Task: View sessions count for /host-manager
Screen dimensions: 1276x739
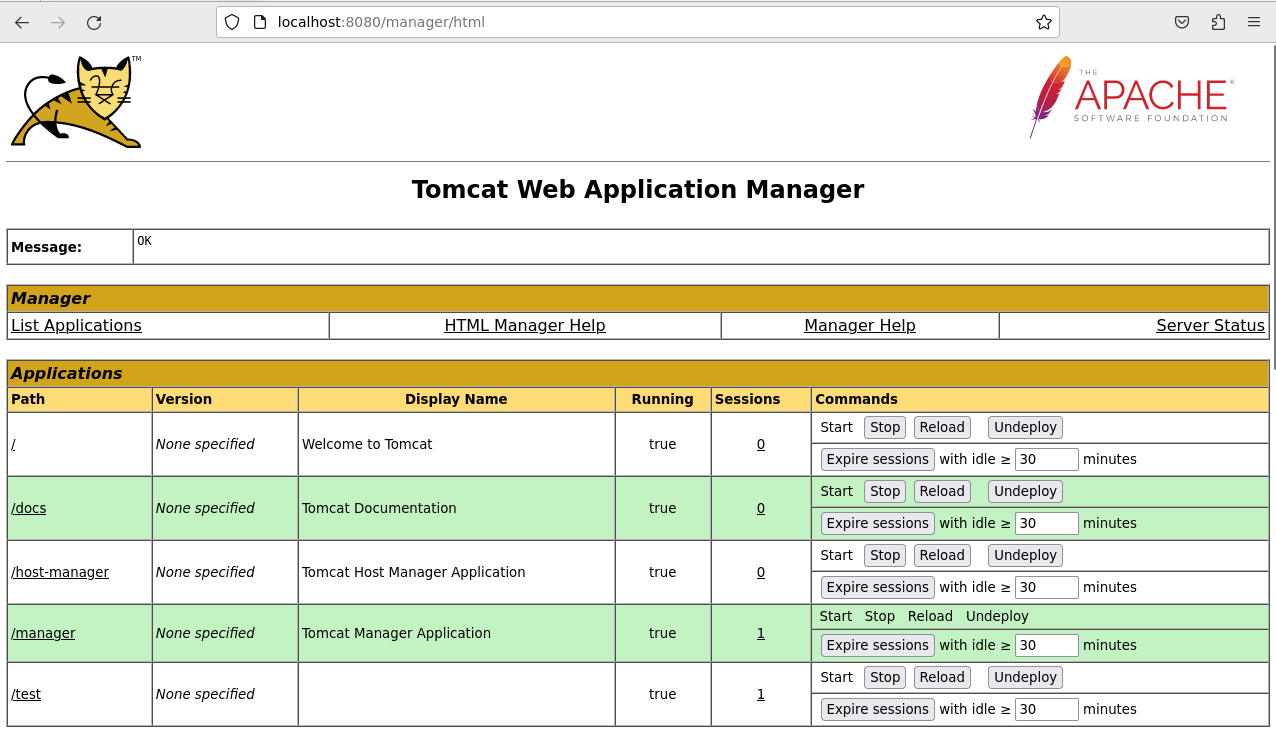Action: (761, 572)
